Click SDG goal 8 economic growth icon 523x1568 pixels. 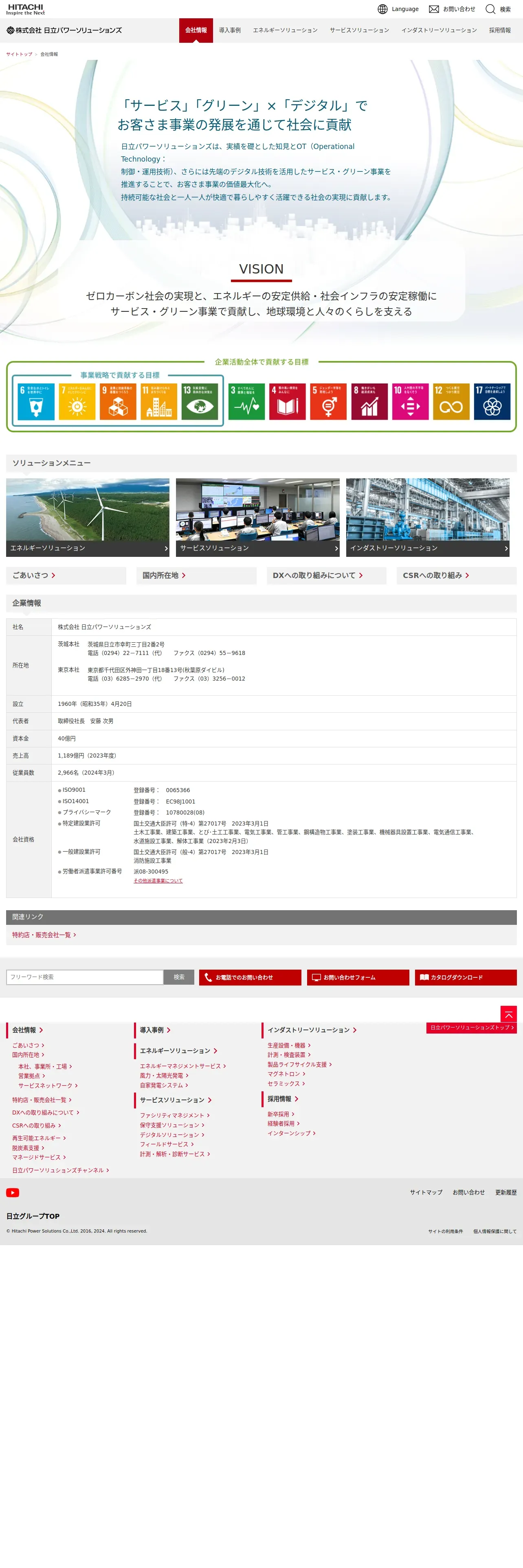(369, 402)
